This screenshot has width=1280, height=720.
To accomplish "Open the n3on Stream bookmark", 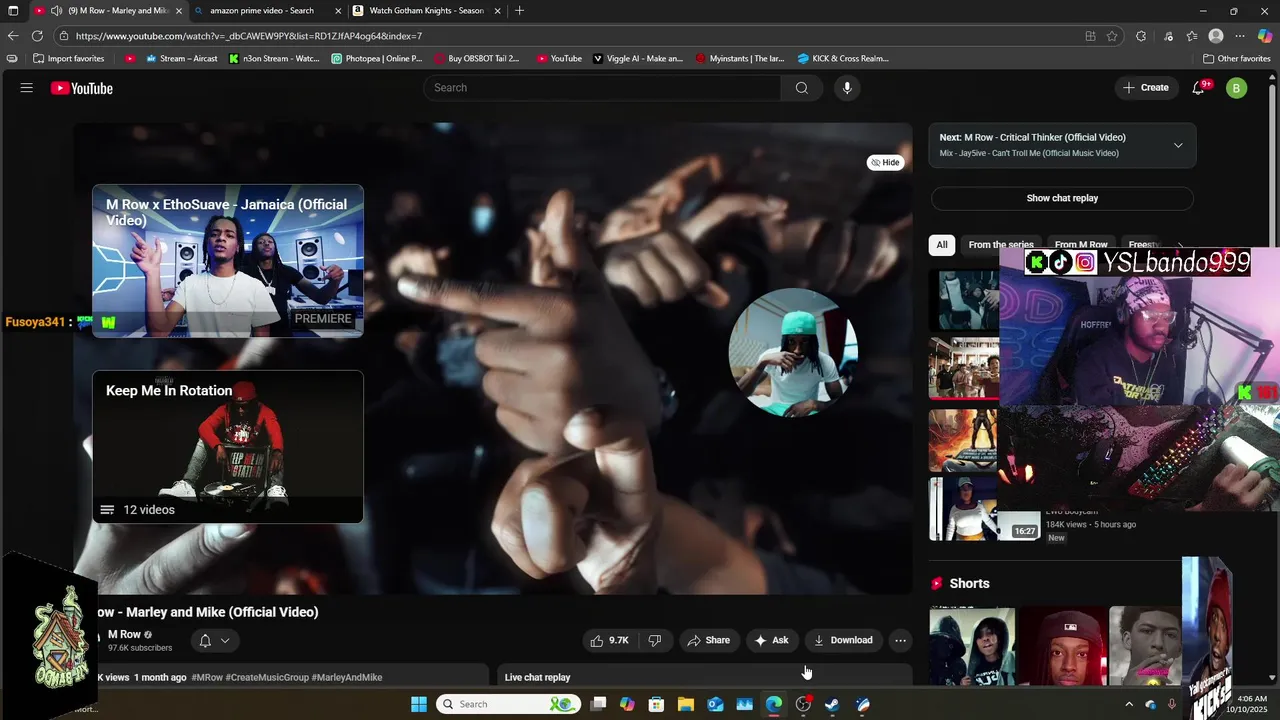I will pos(274,59).
